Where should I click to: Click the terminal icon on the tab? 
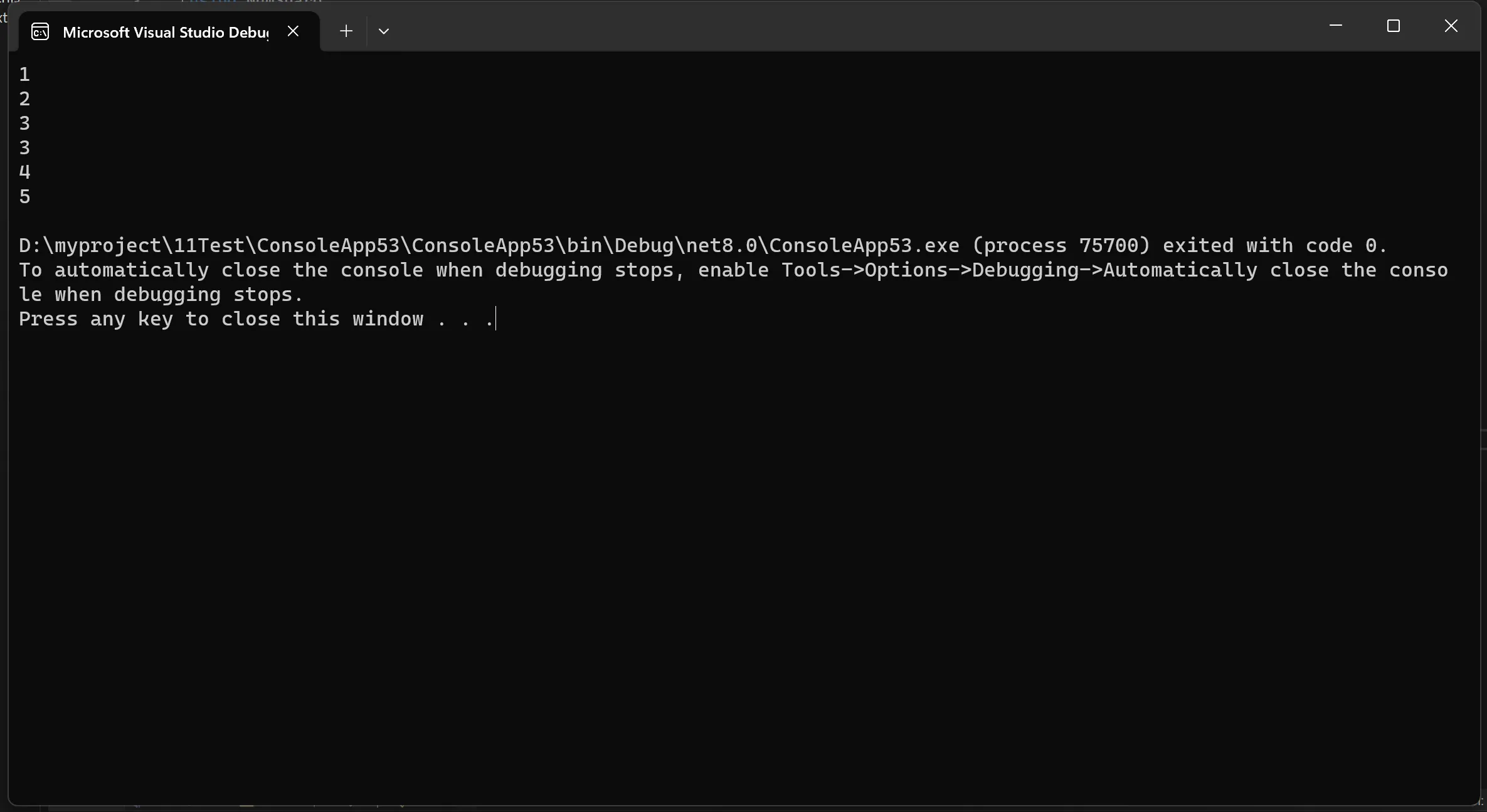(x=40, y=31)
